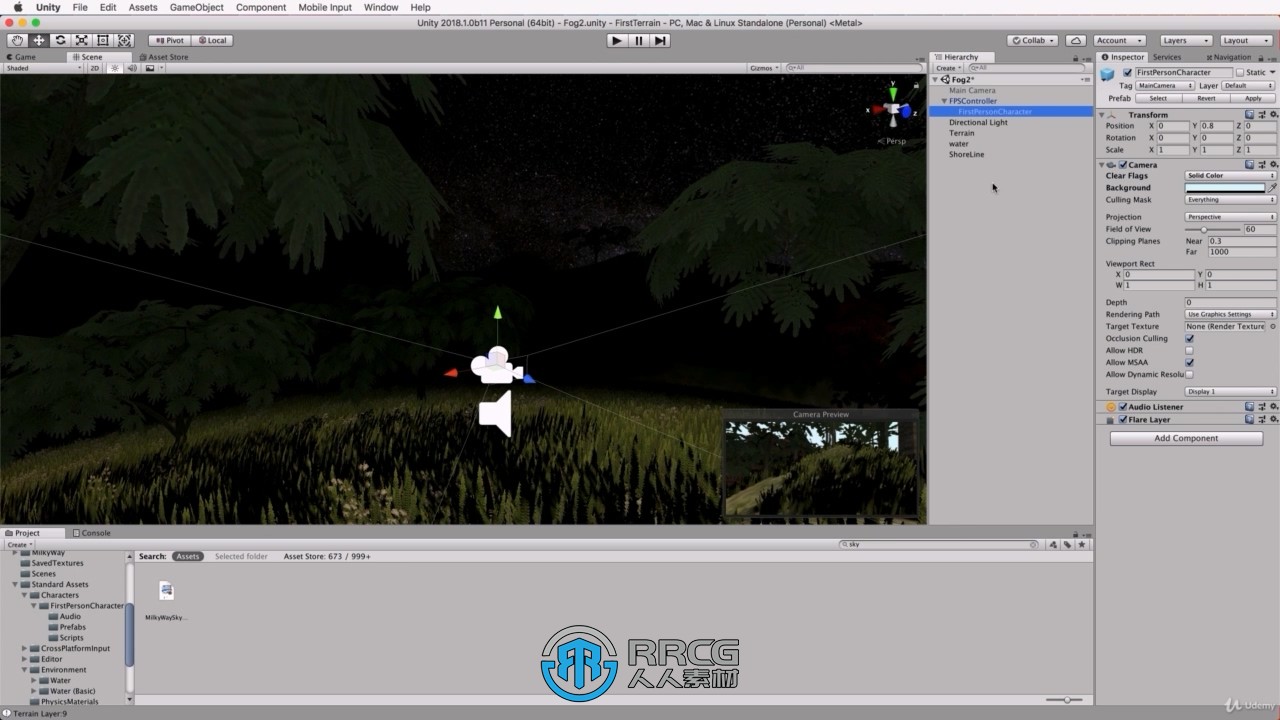Click the Camera help book icon
The image size is (1280, 720).
coord(1249,165)
